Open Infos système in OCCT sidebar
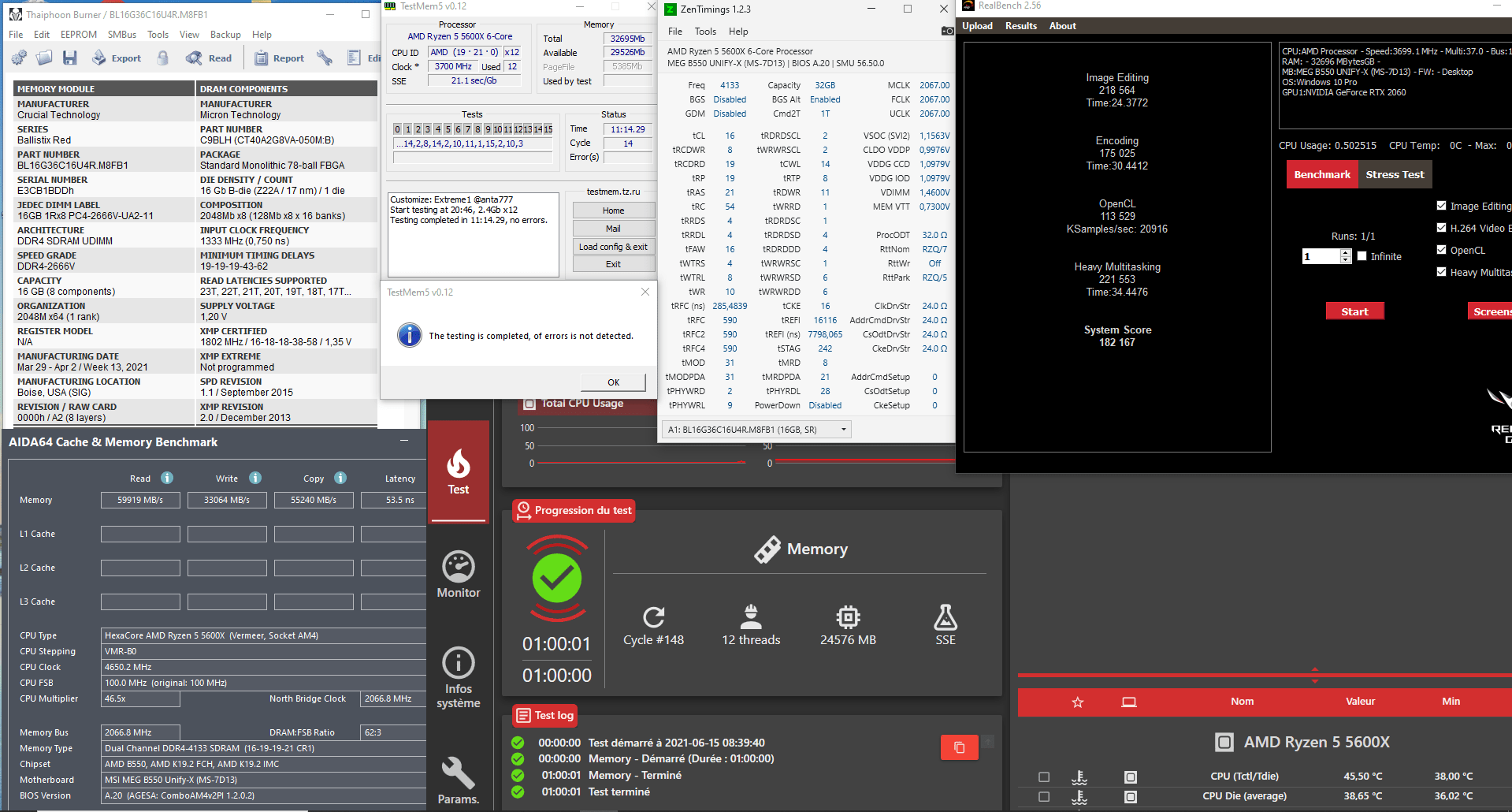This screenshot has height=812, width=1512. (x=459, y=678)
